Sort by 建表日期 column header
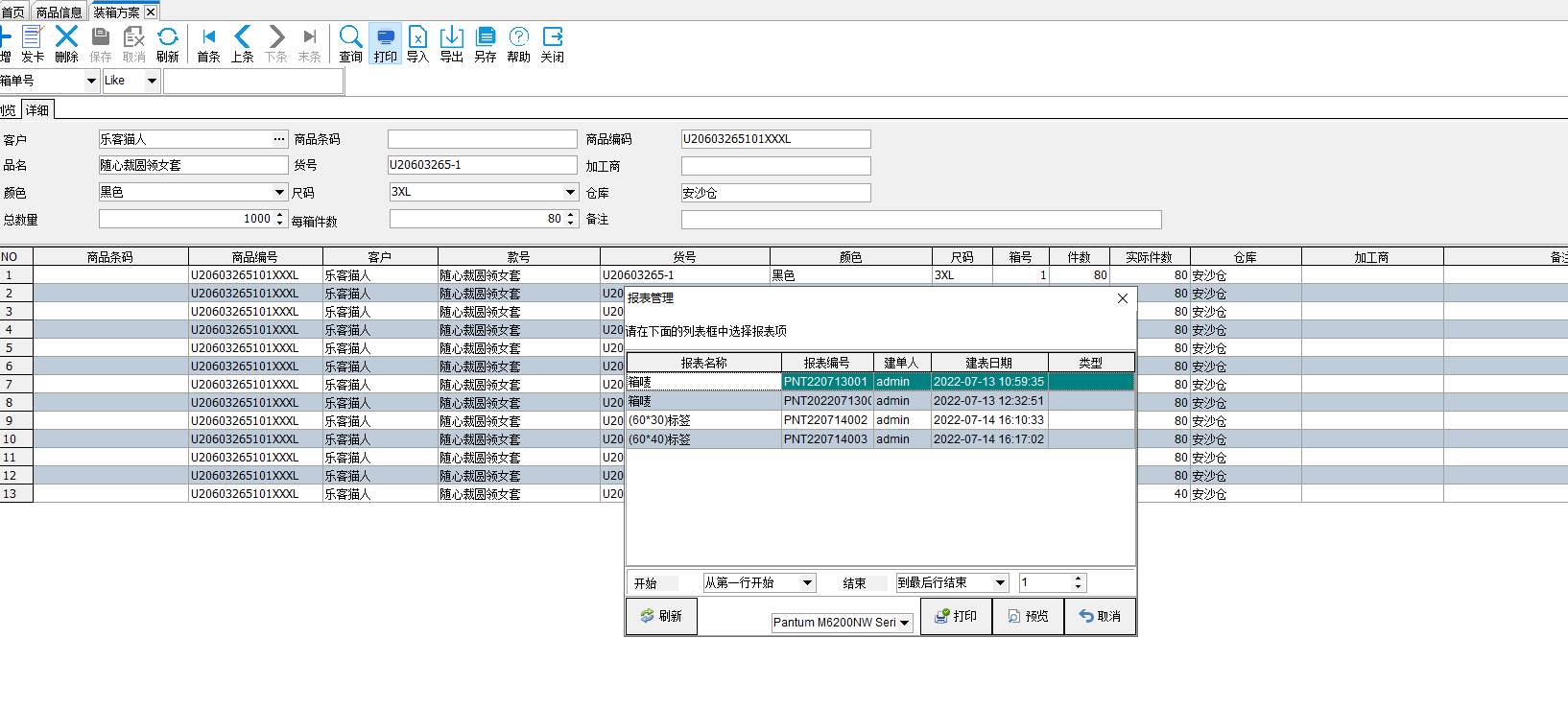1568x709 pixels. (989, 363)
